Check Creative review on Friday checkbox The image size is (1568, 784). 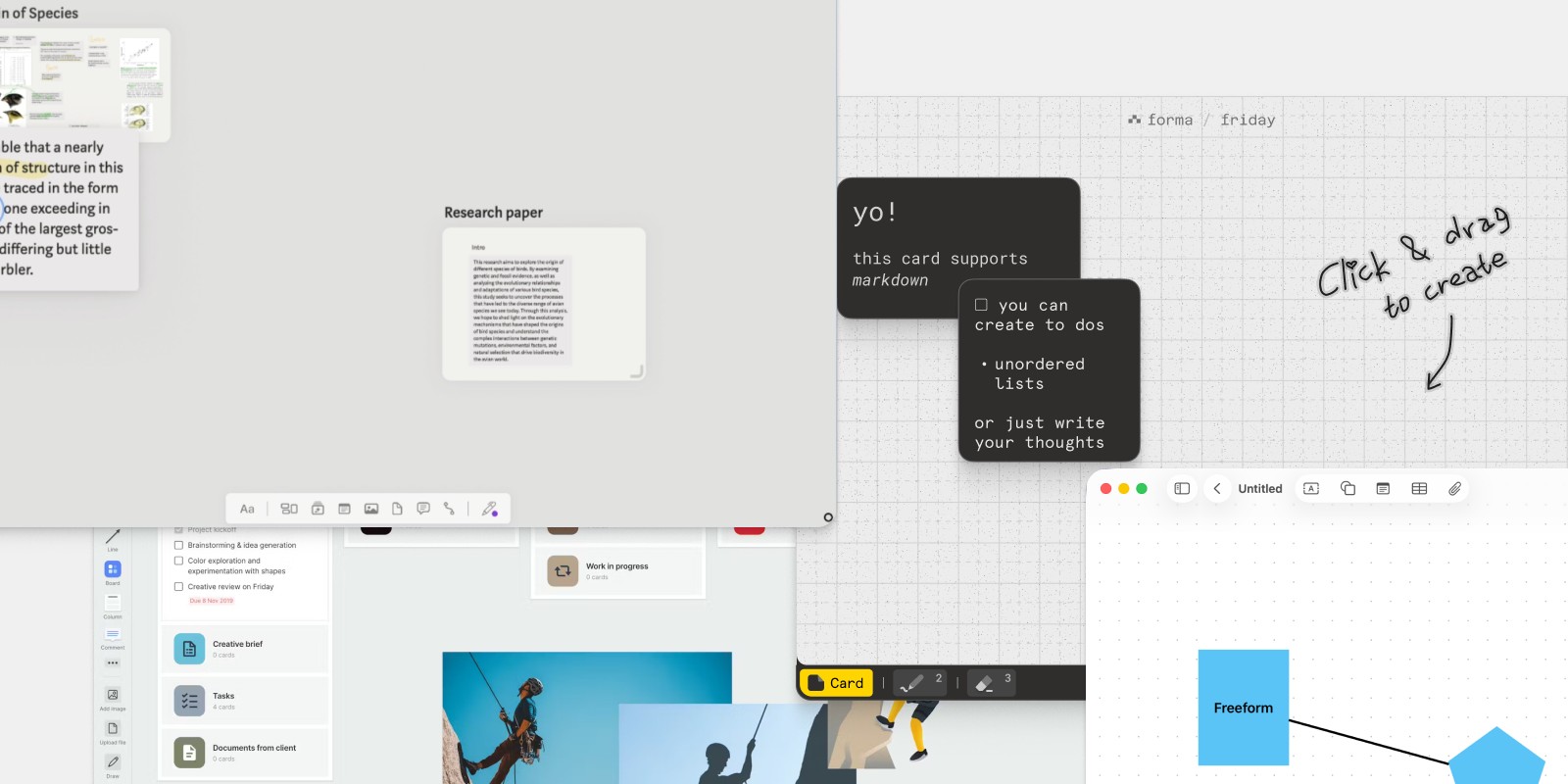(x=178, y=586)
